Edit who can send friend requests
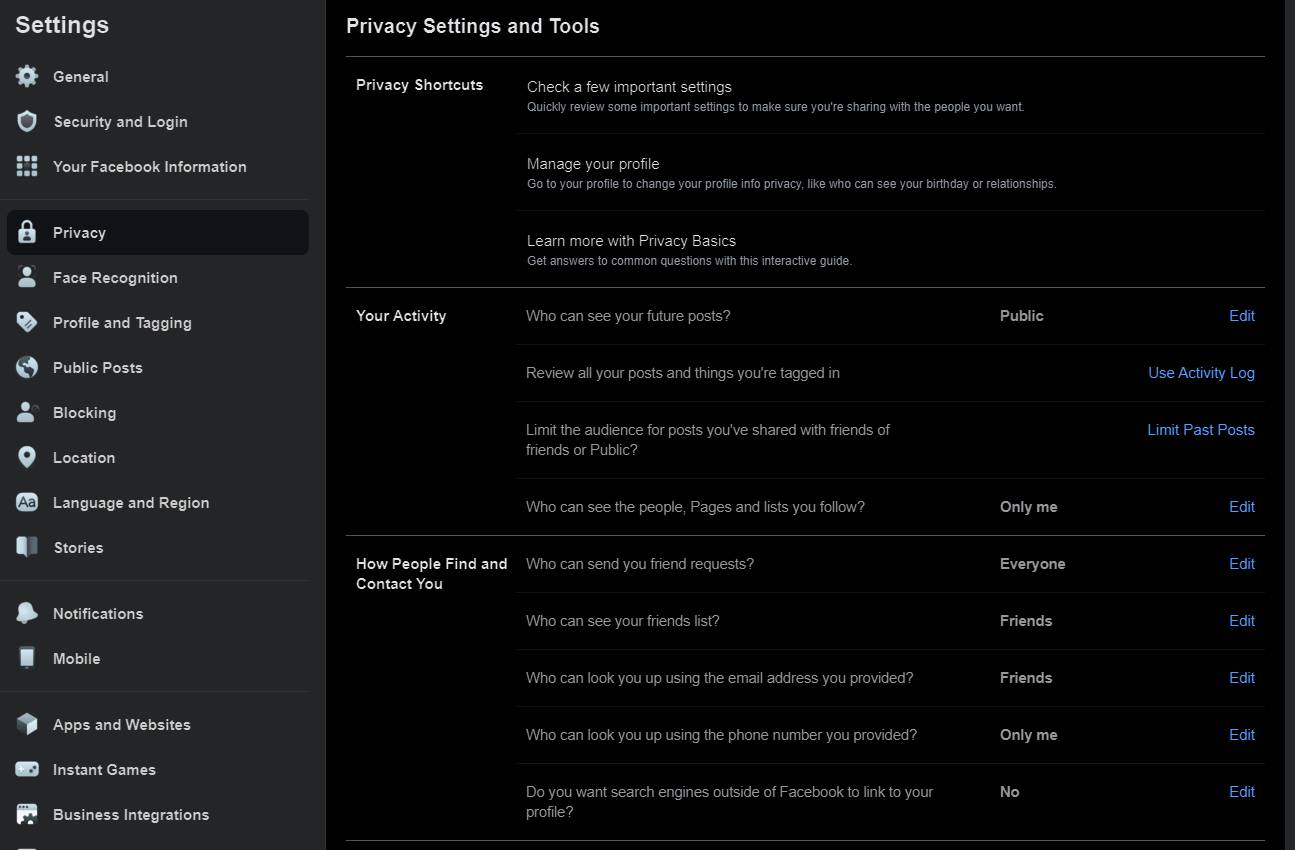This screenshot has width=1295, height=850. [1241, 563]
